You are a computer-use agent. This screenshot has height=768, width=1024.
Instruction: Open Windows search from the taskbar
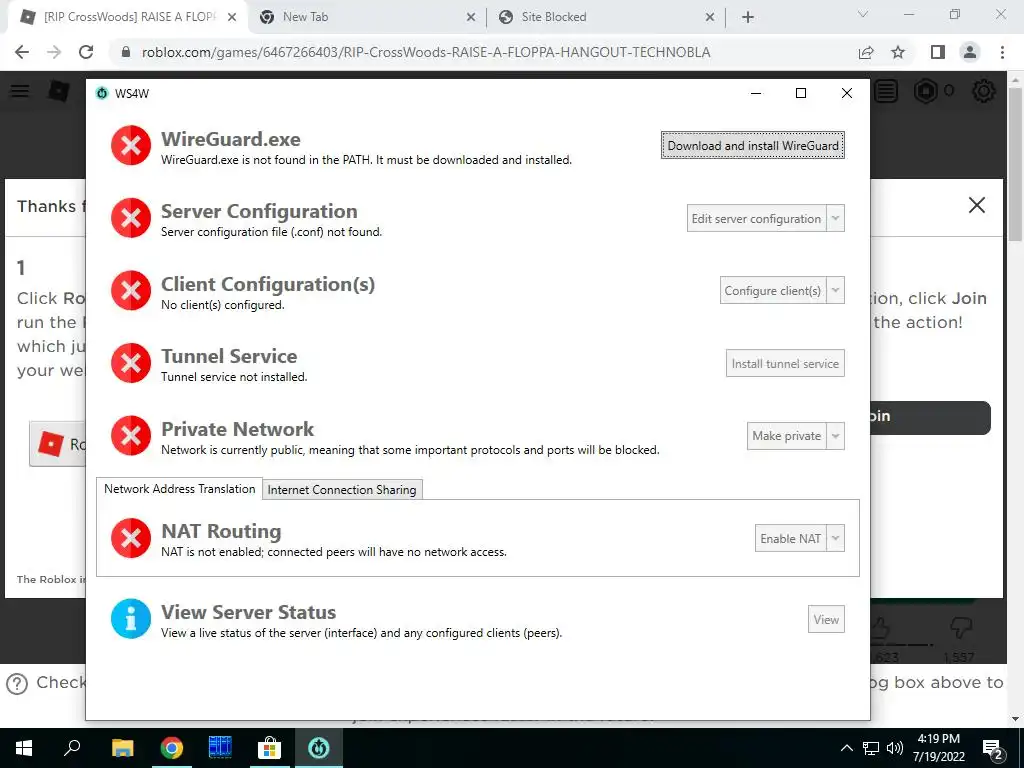click(x=72, y=747)
